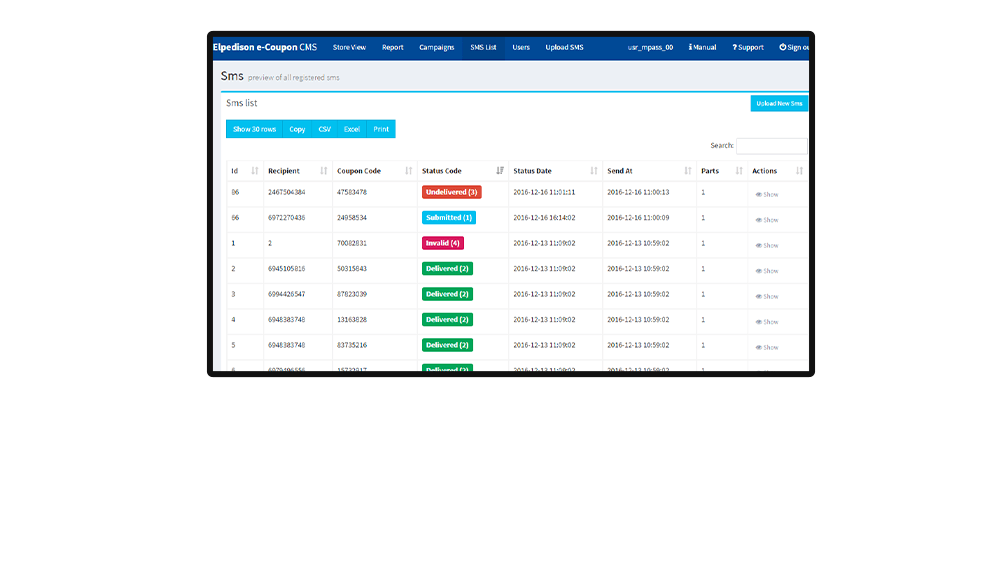The width and height of the screenshot is (1000, 564).
Task: Click the Recipient column header
Action: (x=284, y=171)
